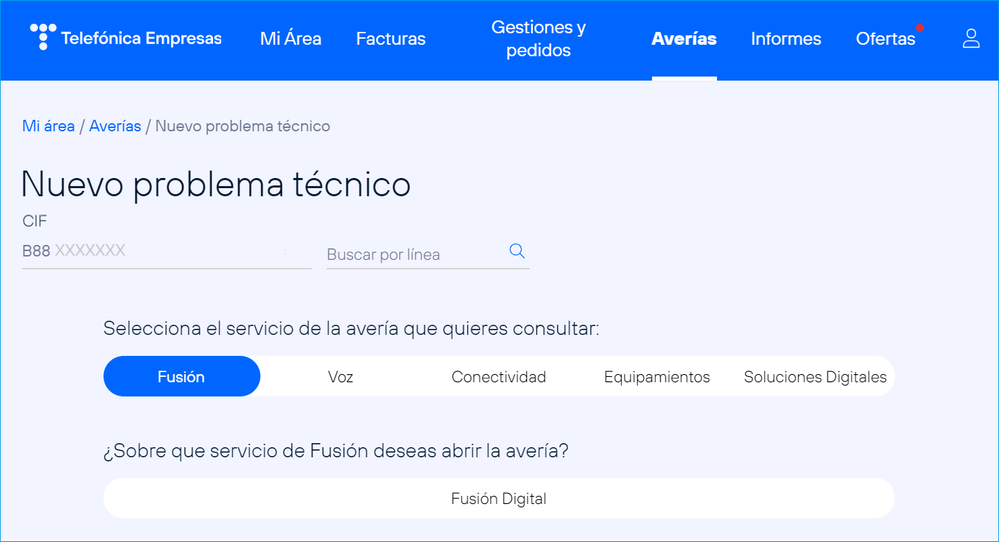Select Averías in the top navigation bar
This screenshot has width=999, height=542.
pyautogui.click(x=684, y=39)
